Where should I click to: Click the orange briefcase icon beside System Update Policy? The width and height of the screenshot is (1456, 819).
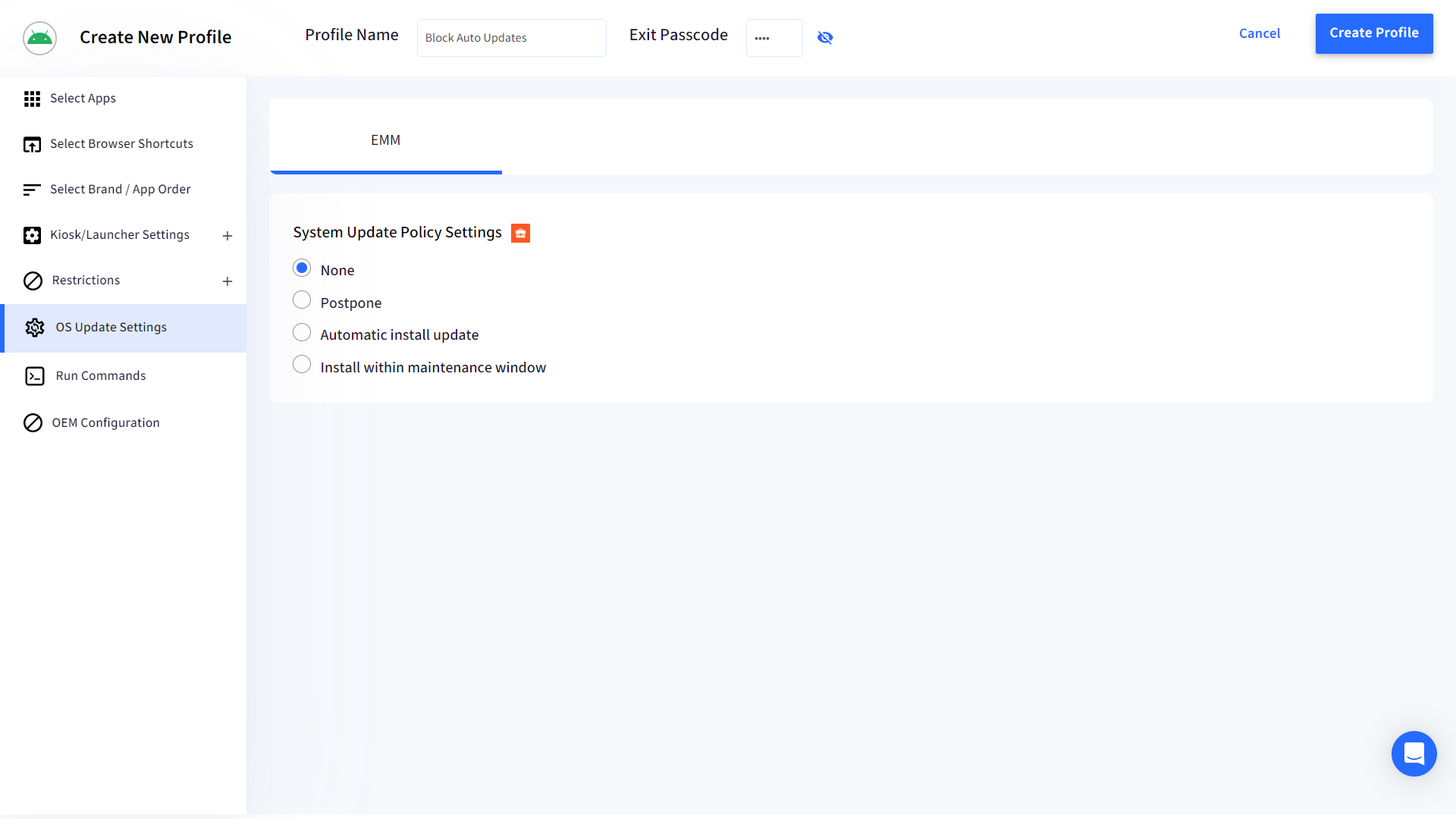tap(520, 233)
